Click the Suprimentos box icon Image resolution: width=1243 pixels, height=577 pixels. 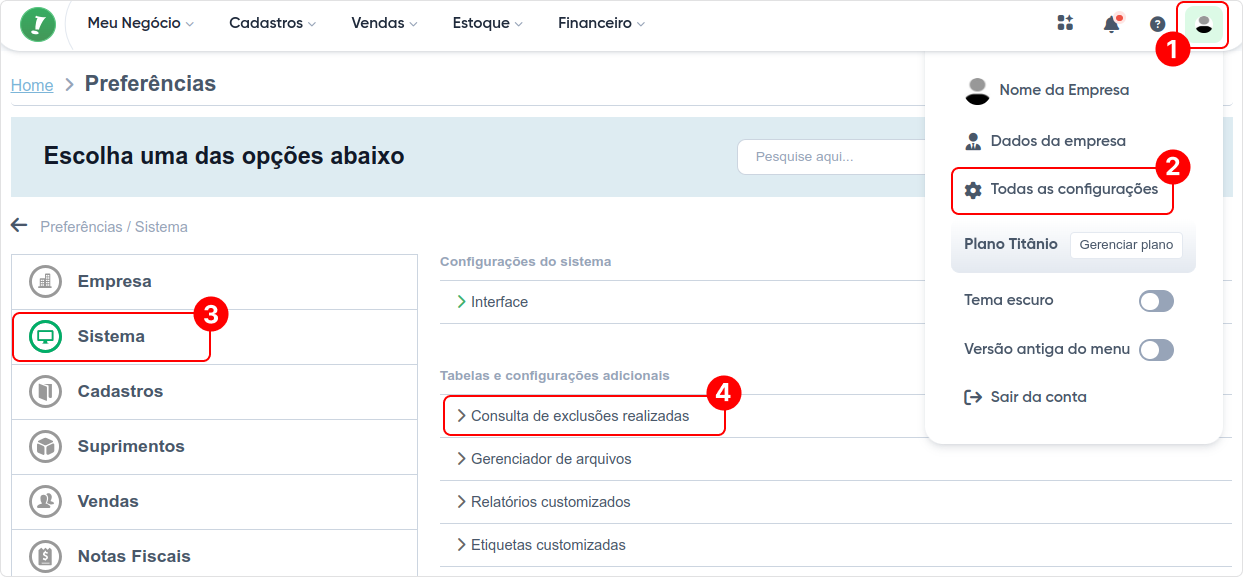pos(45,447)
